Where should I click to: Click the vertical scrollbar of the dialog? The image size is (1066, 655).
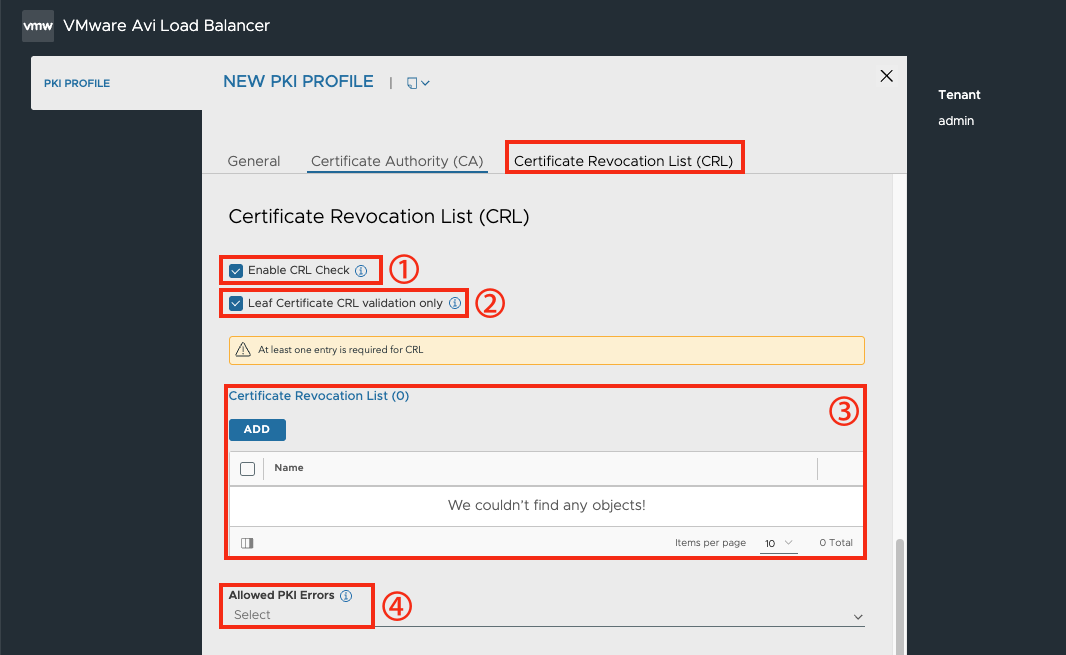tap(899, 595)
